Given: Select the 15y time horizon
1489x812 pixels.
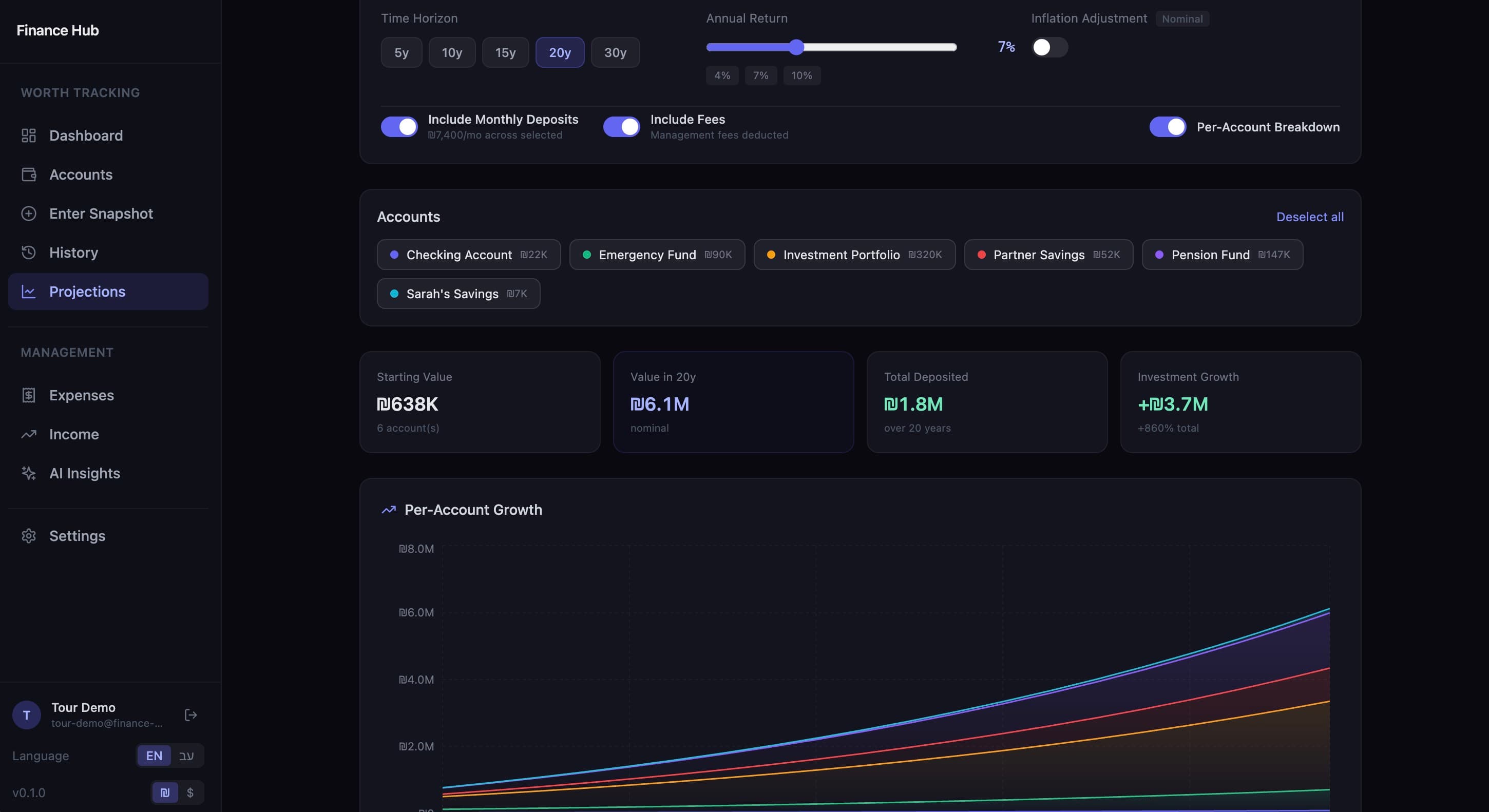Looking at the screenshot, I should (505, 52).
